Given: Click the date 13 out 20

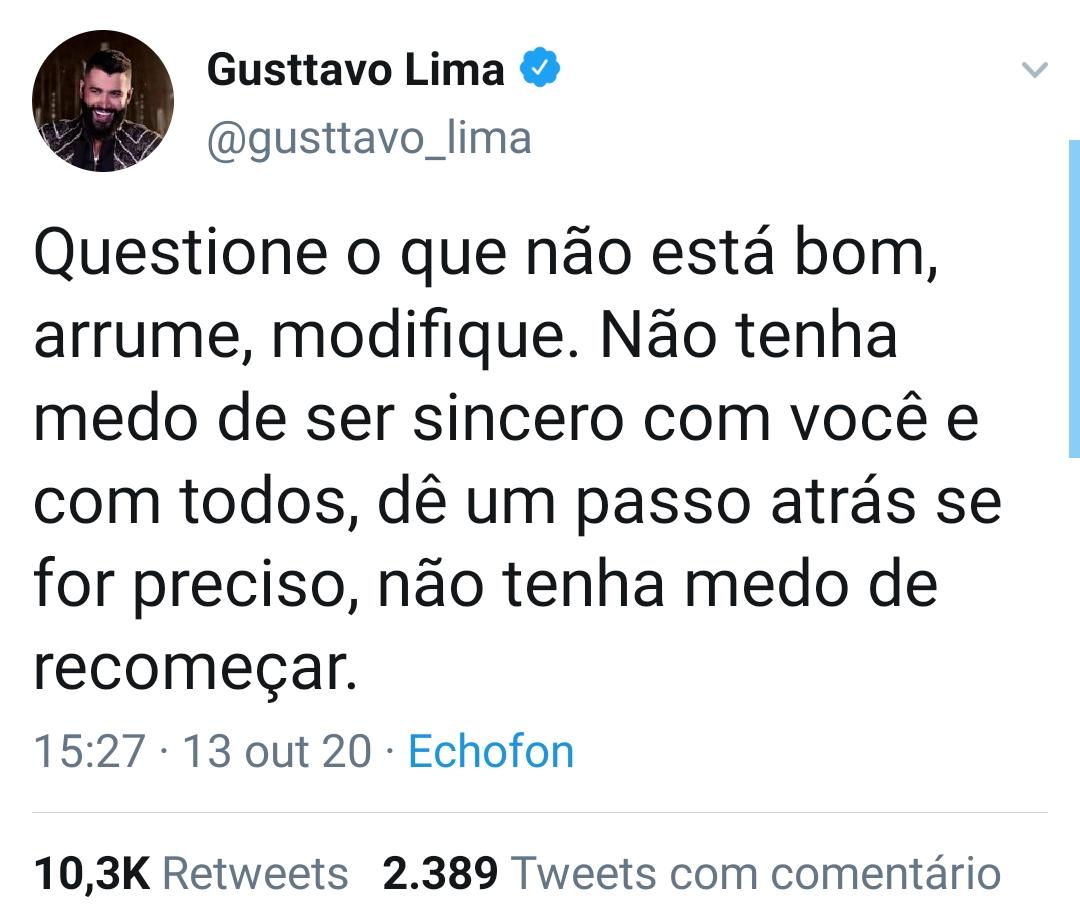Looking at the screenshot, I should 277,751.
